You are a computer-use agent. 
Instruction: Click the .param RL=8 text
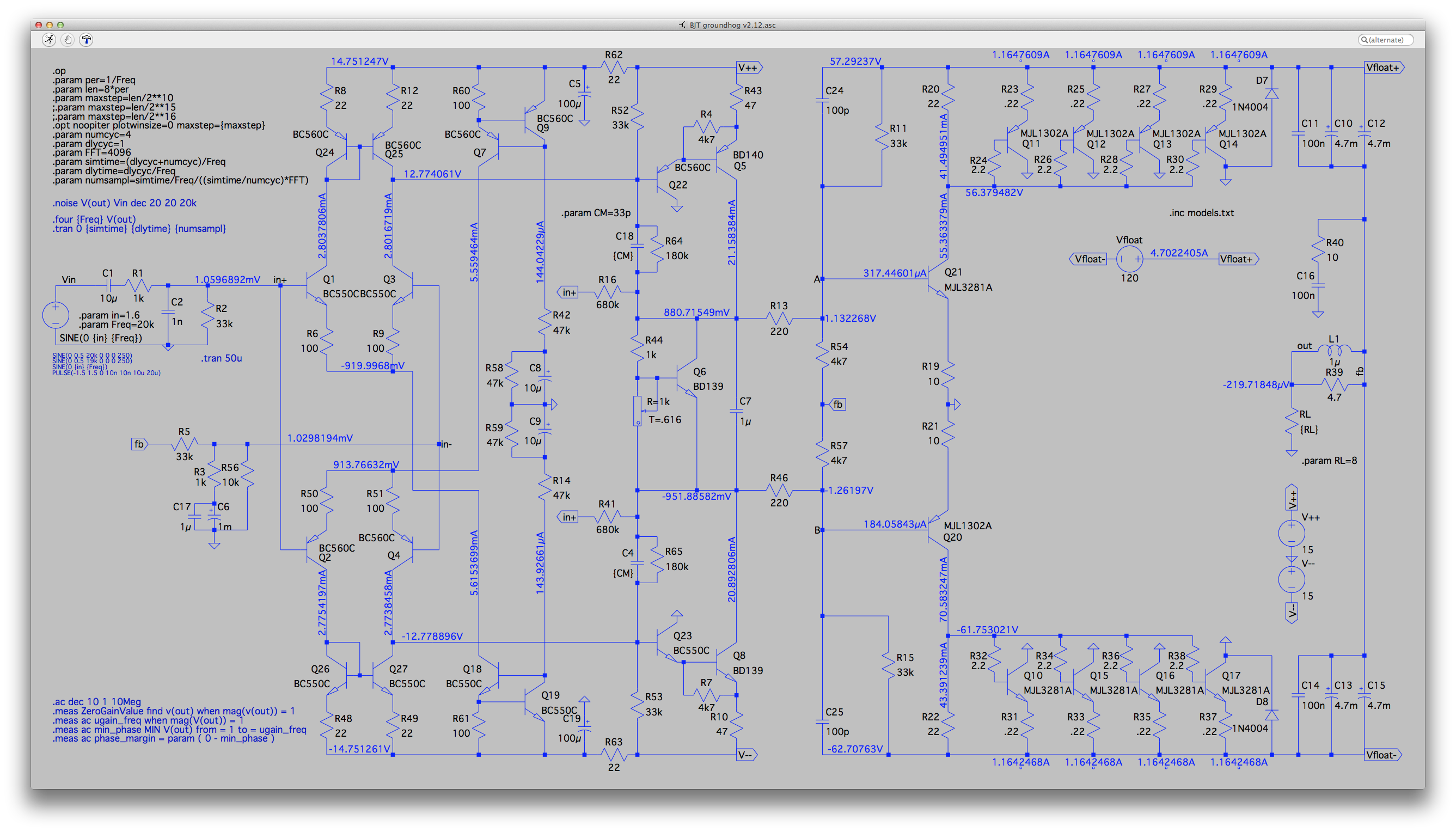[1329, 461]
